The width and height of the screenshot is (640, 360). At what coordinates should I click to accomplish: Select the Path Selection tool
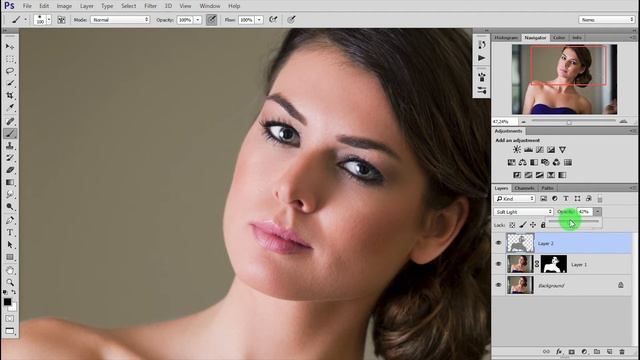pyautogui.click(x=10, y=245)
